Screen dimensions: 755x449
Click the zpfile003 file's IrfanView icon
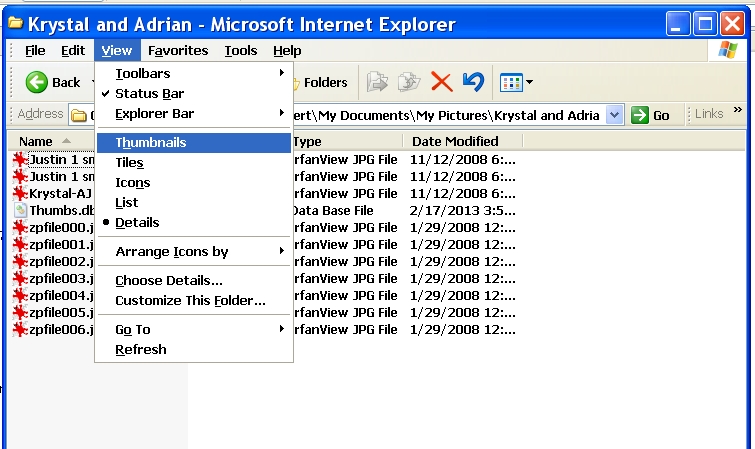click(x=20, y=278)
